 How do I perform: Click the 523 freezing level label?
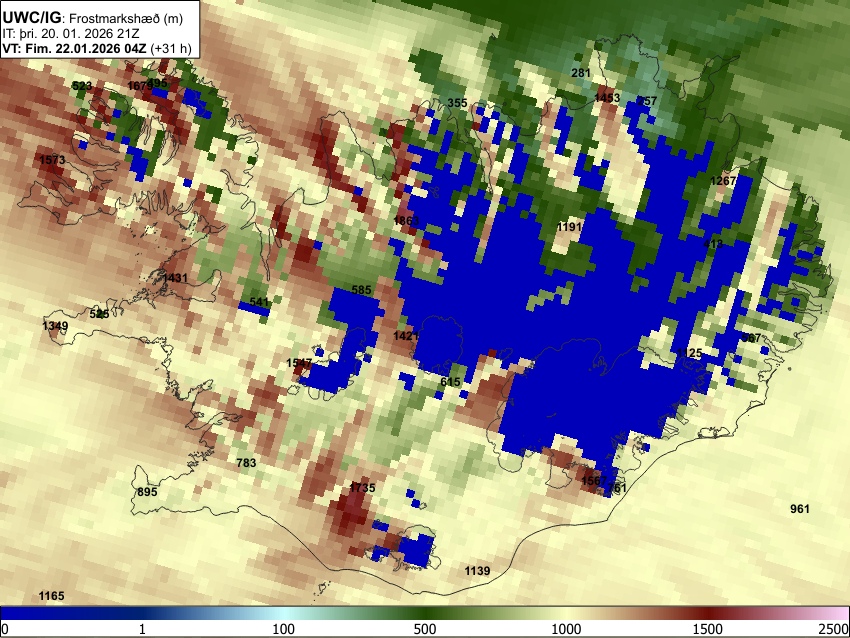82,86
